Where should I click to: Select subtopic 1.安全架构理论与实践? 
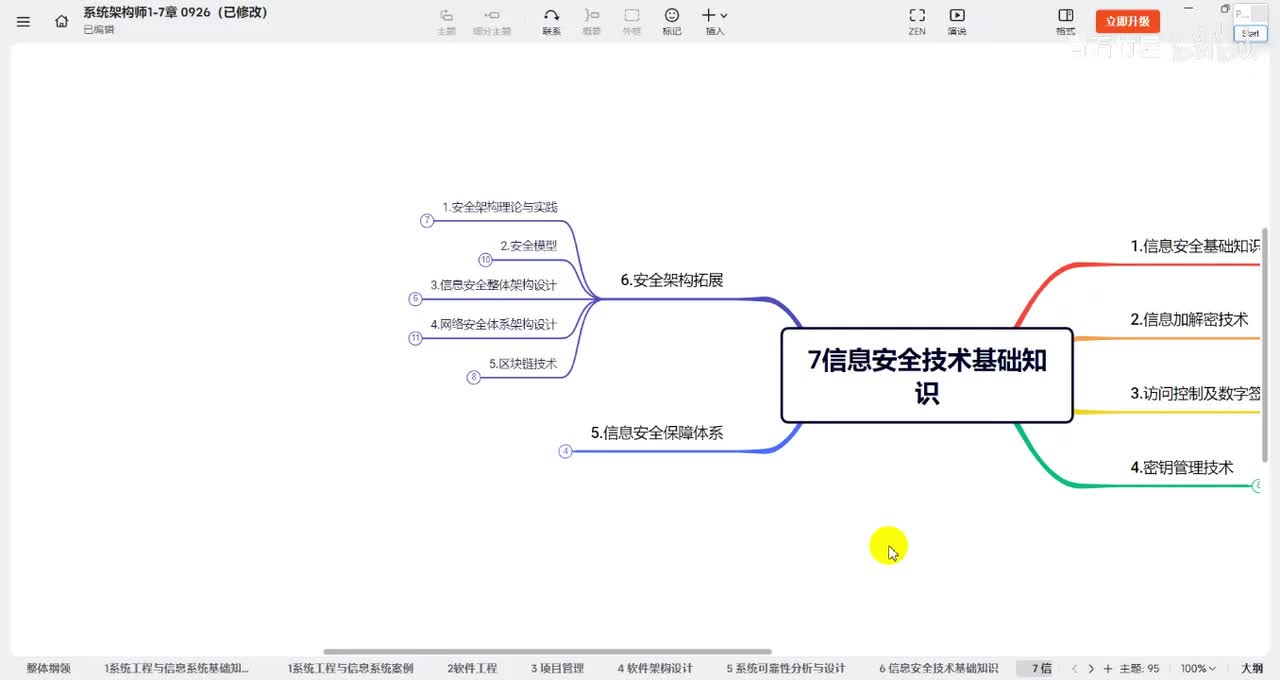(500, 207)
